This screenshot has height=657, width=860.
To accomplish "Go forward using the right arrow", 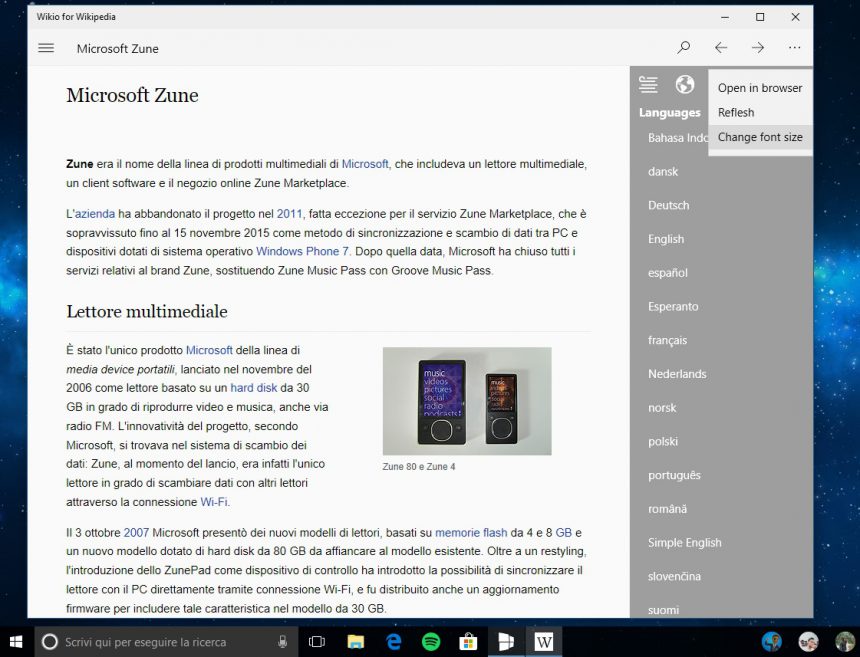I will point(757,47).
